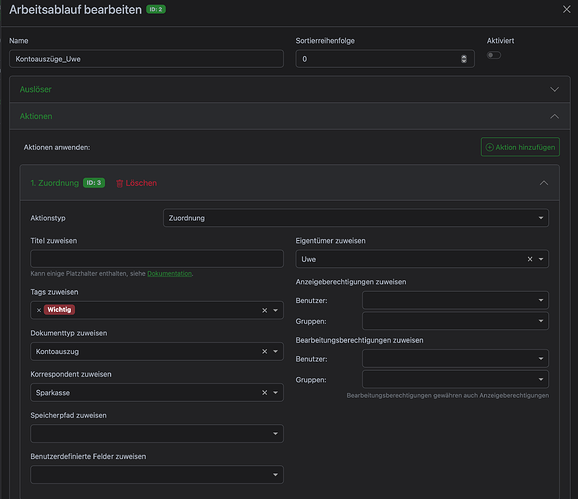Click the Aktion hinzufügen button

pos(520,147)
